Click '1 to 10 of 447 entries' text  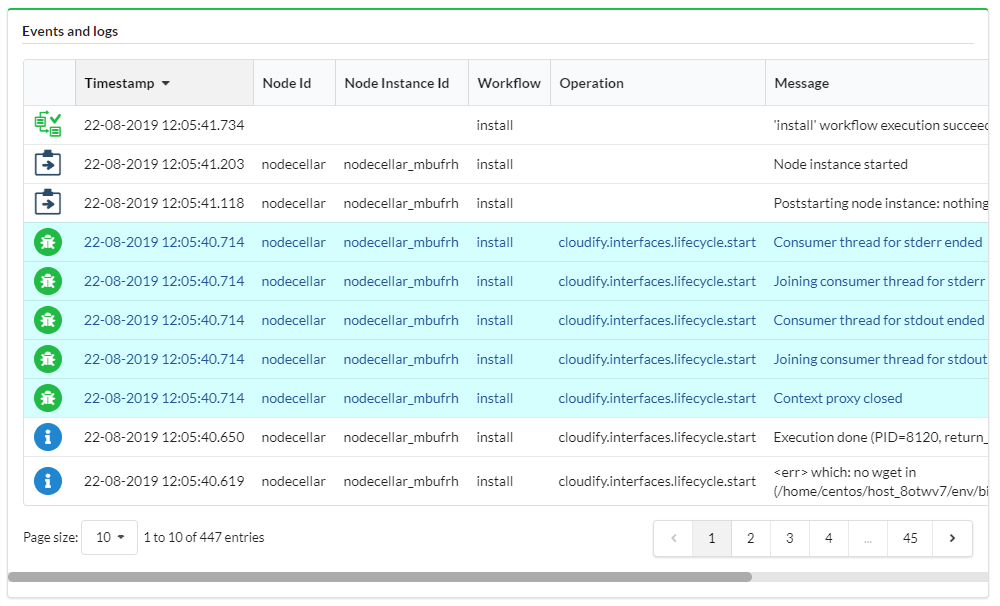(204, 537)
